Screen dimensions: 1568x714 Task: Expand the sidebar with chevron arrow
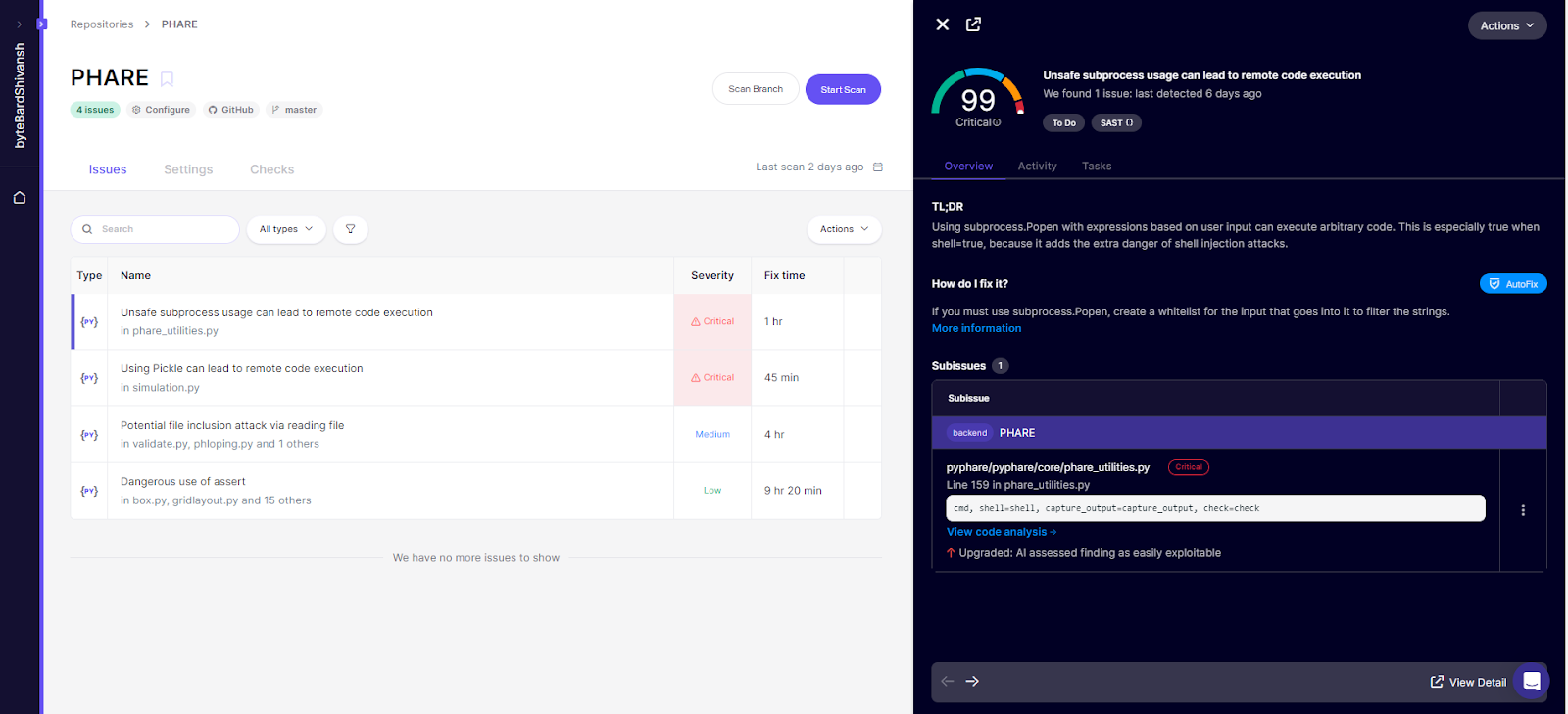[19, 24]
